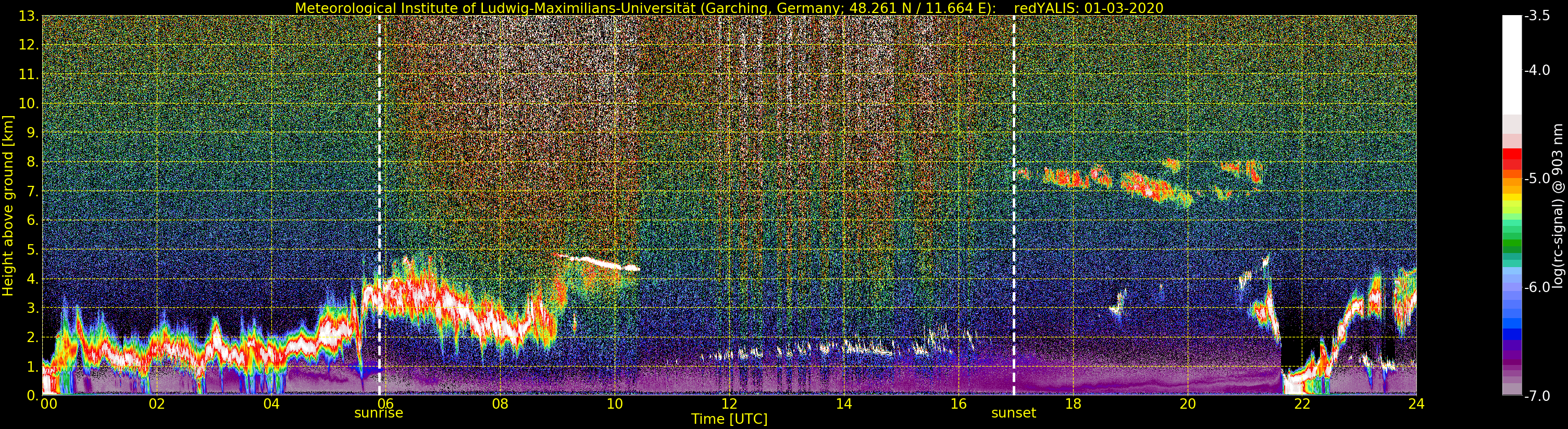Click the '10.' height axis tick label

pyautogui.click(x=29, y=104)
